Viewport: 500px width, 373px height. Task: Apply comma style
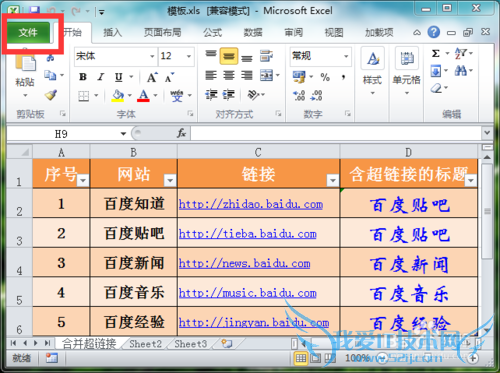[343, 77]
